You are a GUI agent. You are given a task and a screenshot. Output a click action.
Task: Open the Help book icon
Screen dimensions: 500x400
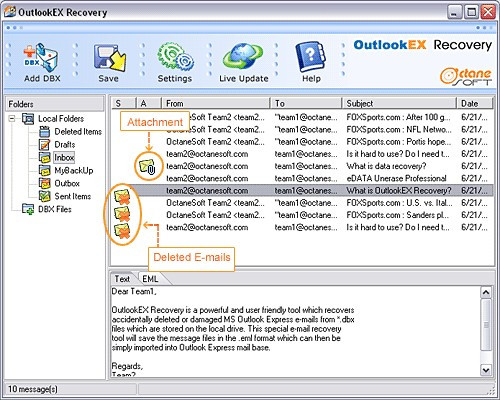(311, 57)
